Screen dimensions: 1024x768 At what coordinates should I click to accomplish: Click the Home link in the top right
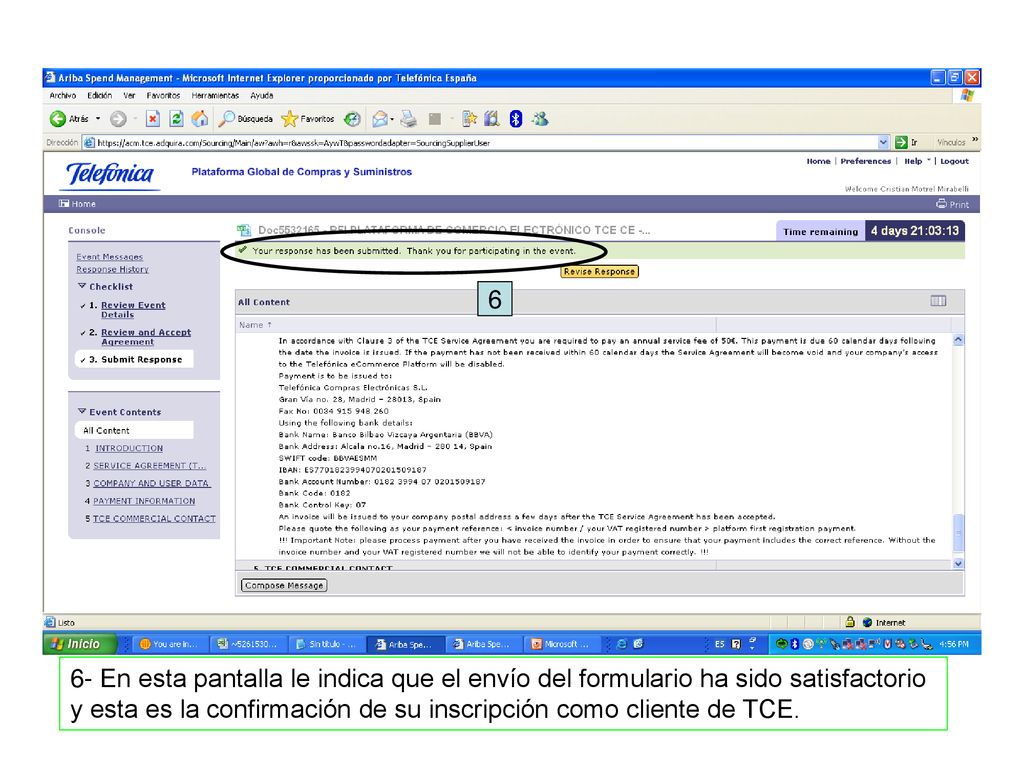818,161
